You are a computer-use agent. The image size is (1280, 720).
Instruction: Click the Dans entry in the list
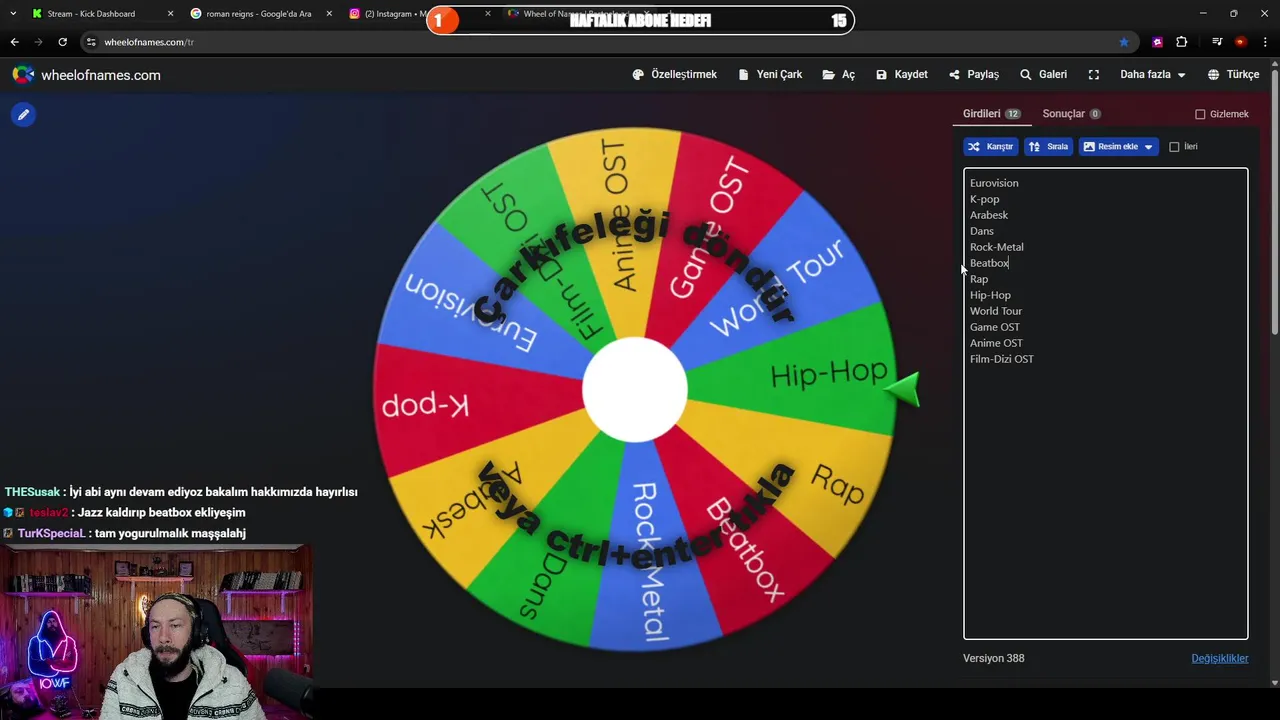(x=981, y=231)
